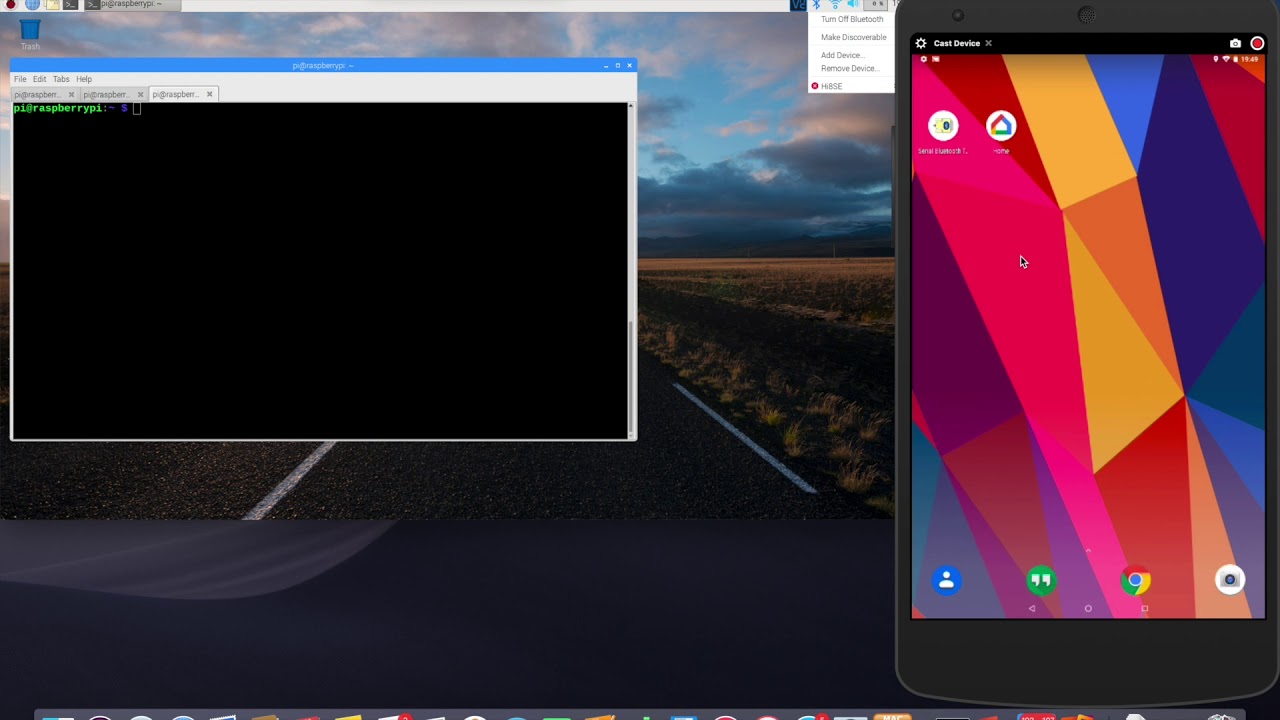Viewport: 1280px width, 720px height.
Task: Open the terminal File menu
Action: (20, 79)
